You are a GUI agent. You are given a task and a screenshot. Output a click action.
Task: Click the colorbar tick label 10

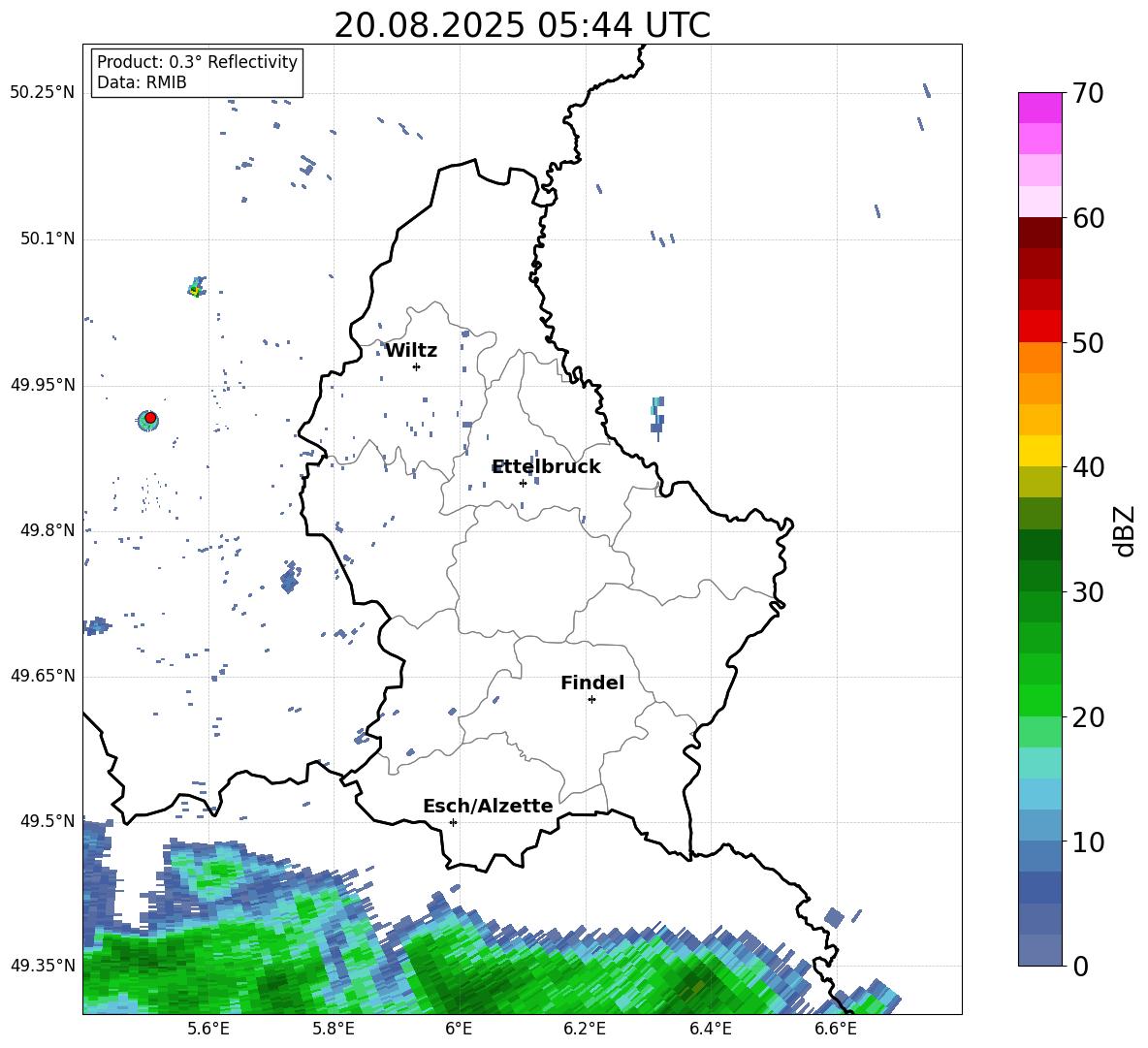[1088, 842]
